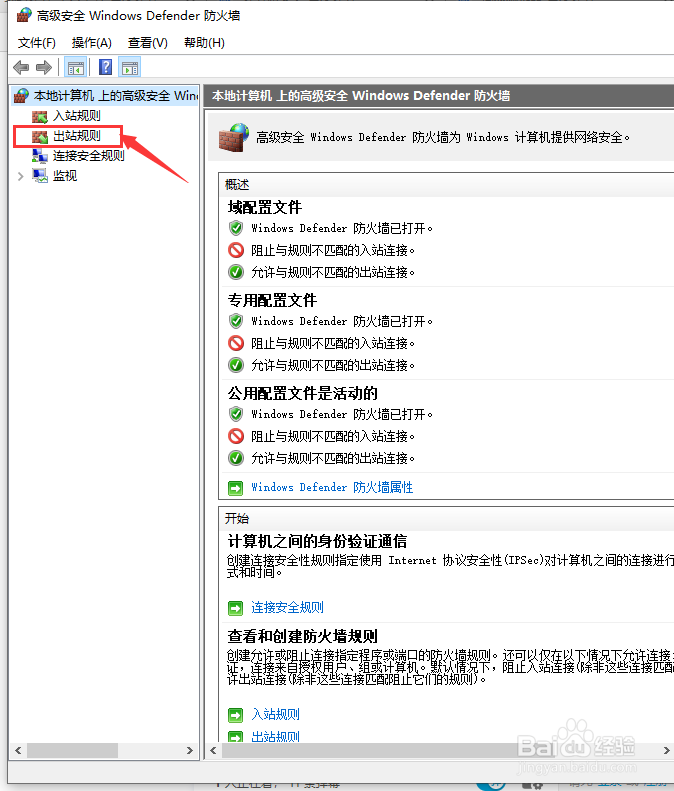Screen dimensions: 674x791
Task: Toggle the show/hide console tree toolbar icon
Action: coord(76,67)
